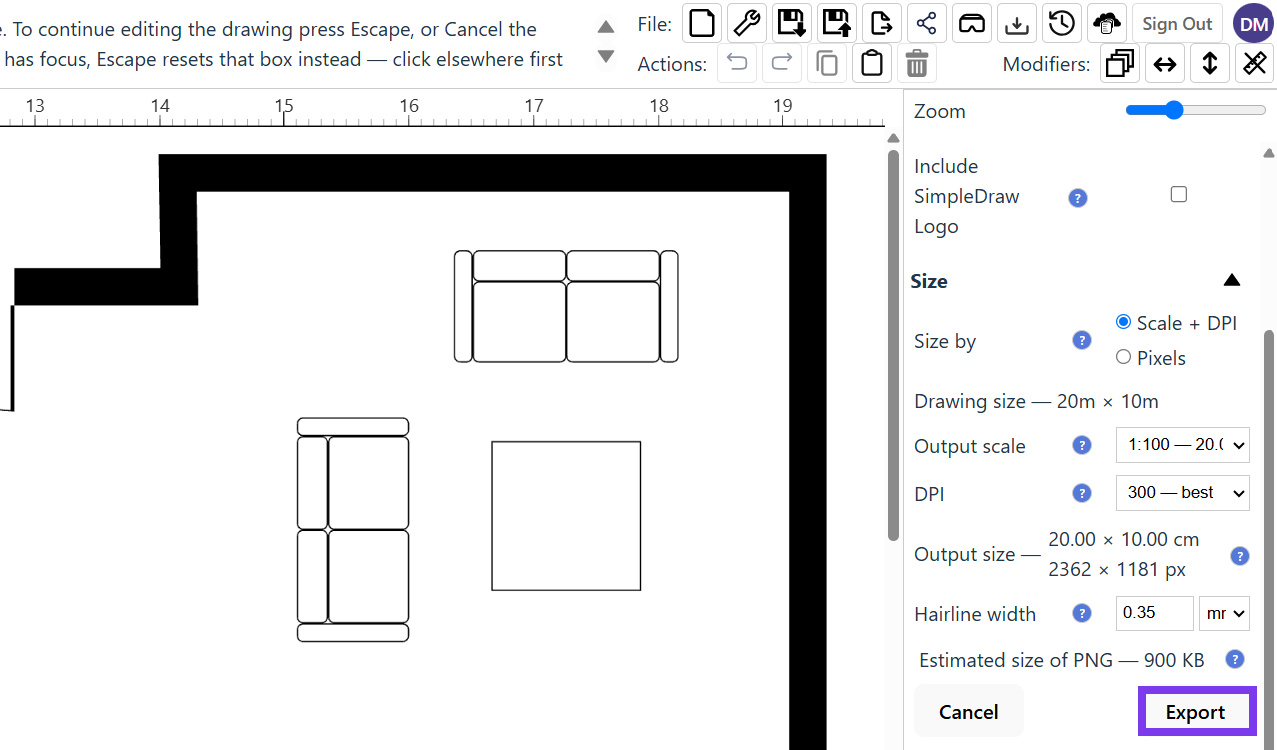Click the redo arrow icon

(782, 64)
